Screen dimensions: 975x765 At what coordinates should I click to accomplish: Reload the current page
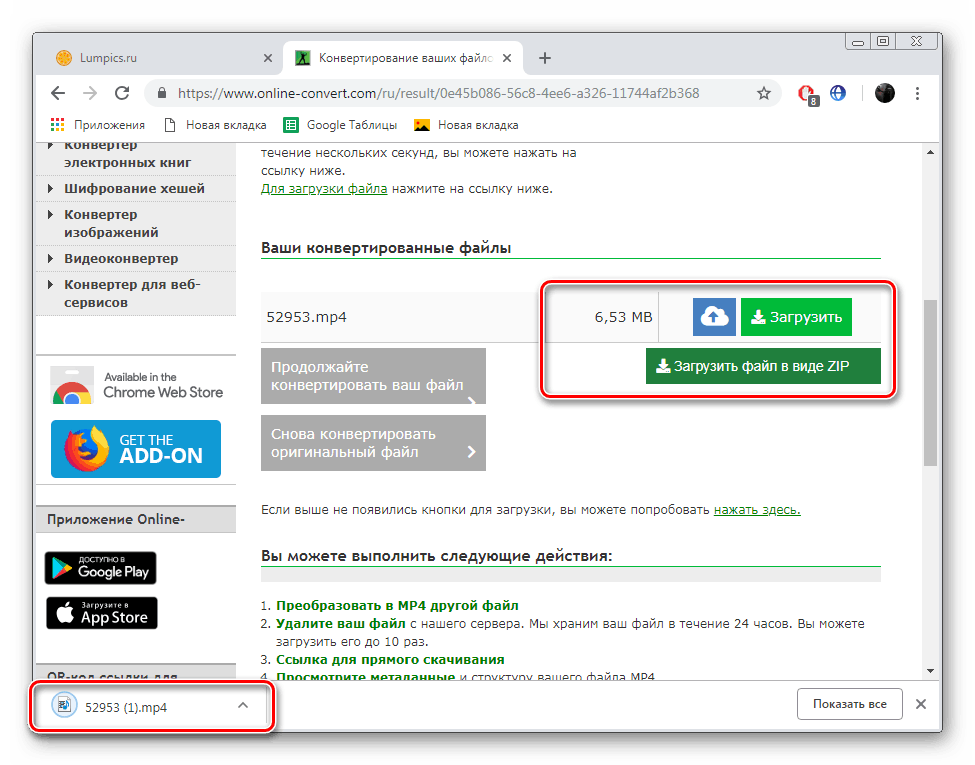click(122, 92)
